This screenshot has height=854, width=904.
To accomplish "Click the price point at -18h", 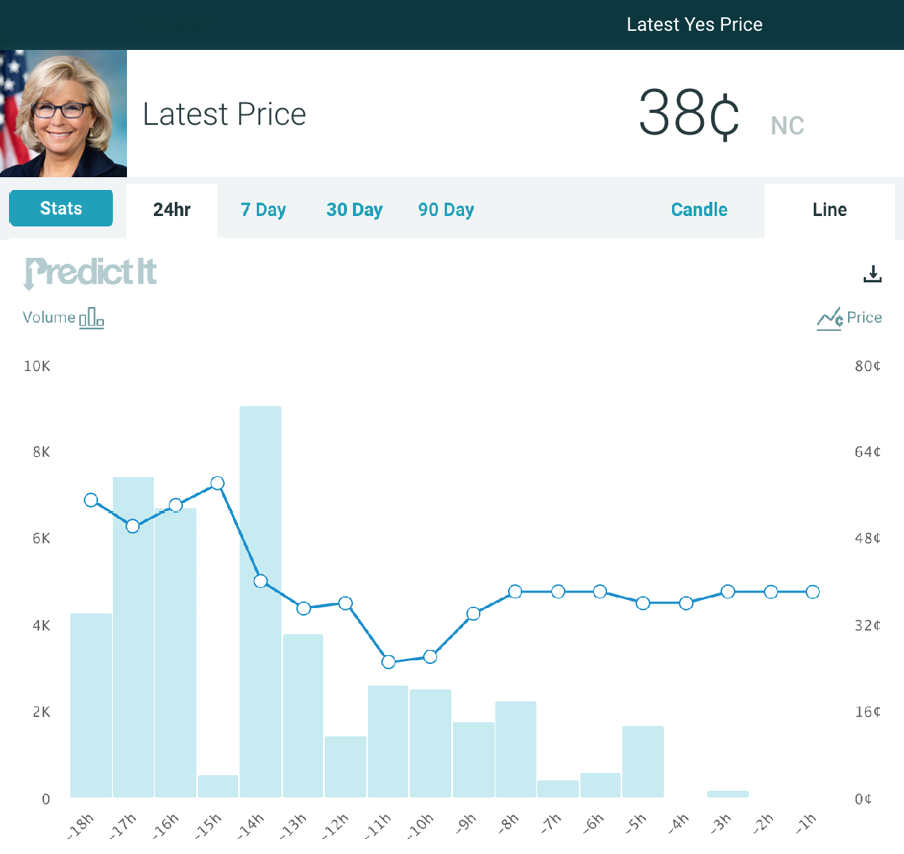I will coord(91,500).
